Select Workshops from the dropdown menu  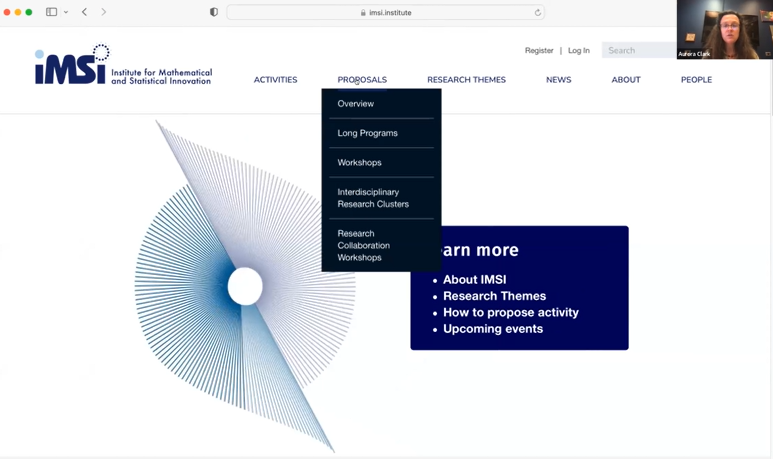pyautogui.click(x=359, y=162)
